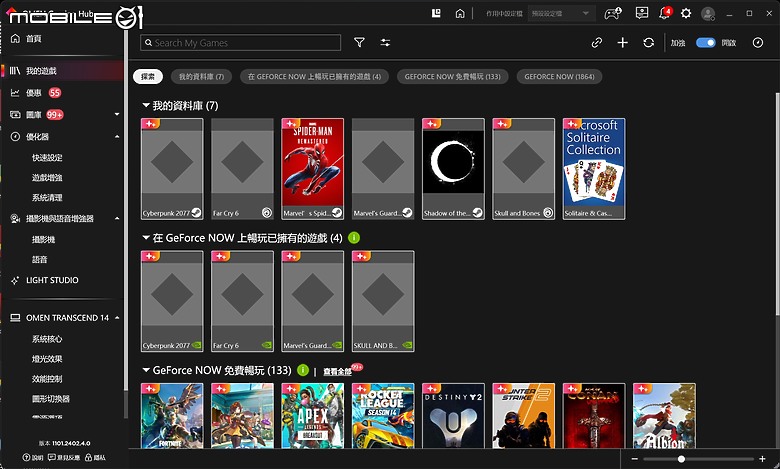Click 查看全部 link
The width and height of the screenshot is (780, 469).
point(337,372)
